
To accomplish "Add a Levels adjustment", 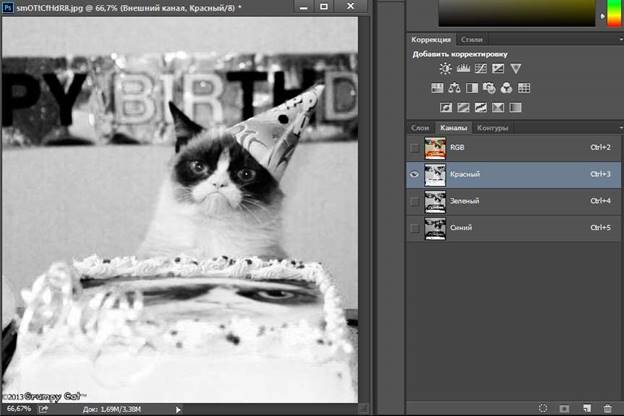I will coord(463,69).
